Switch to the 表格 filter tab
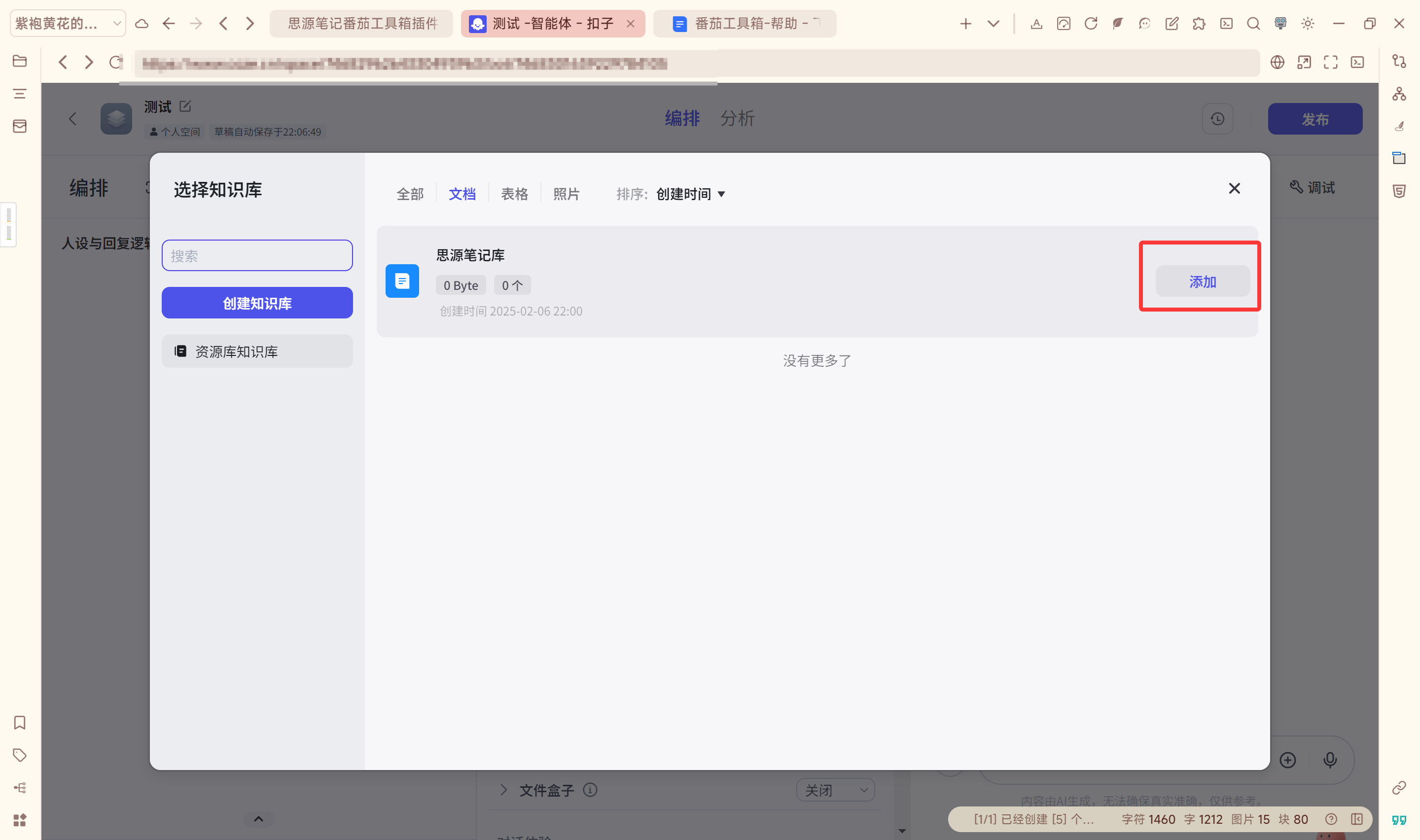Screen dimensions: 1420x840 pos(514,194)
